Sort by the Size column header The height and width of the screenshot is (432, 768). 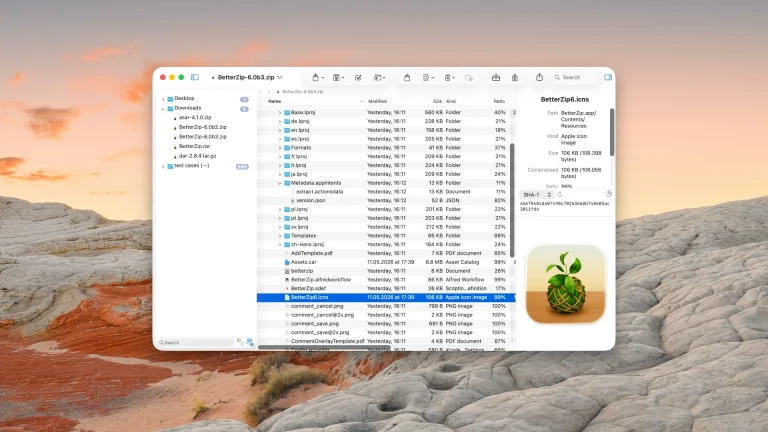click(431, 101)
